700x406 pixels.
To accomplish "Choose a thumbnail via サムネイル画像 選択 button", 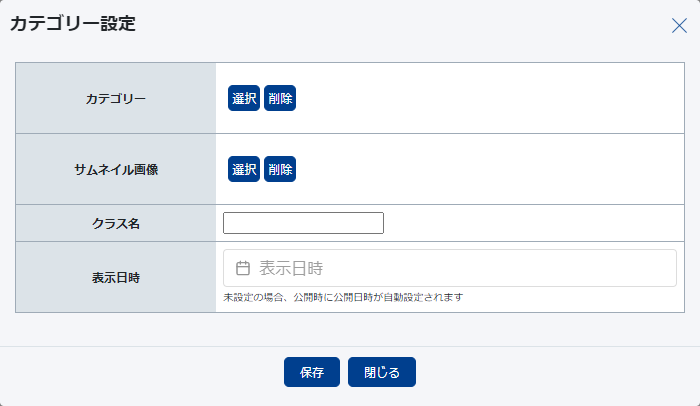I will (244, 169).
